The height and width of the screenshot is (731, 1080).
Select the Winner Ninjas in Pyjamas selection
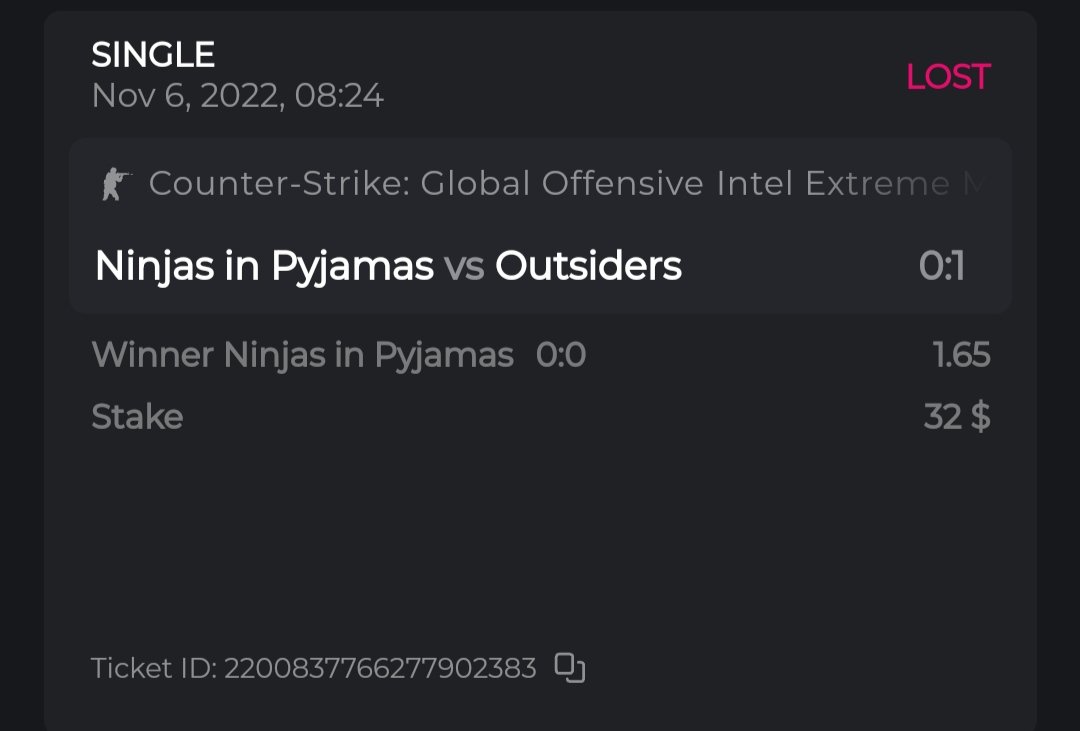point(302,355)
